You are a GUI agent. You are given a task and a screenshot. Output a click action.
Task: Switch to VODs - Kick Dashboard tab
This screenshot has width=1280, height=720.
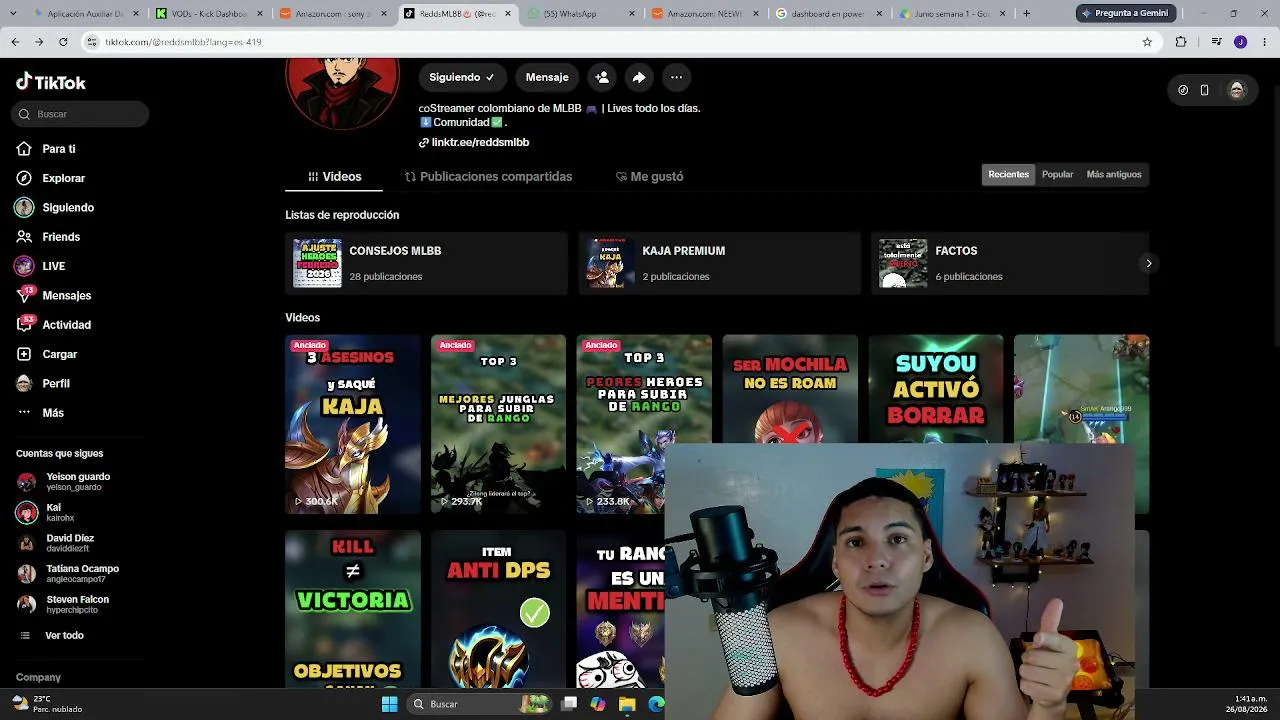click(211, 13)
